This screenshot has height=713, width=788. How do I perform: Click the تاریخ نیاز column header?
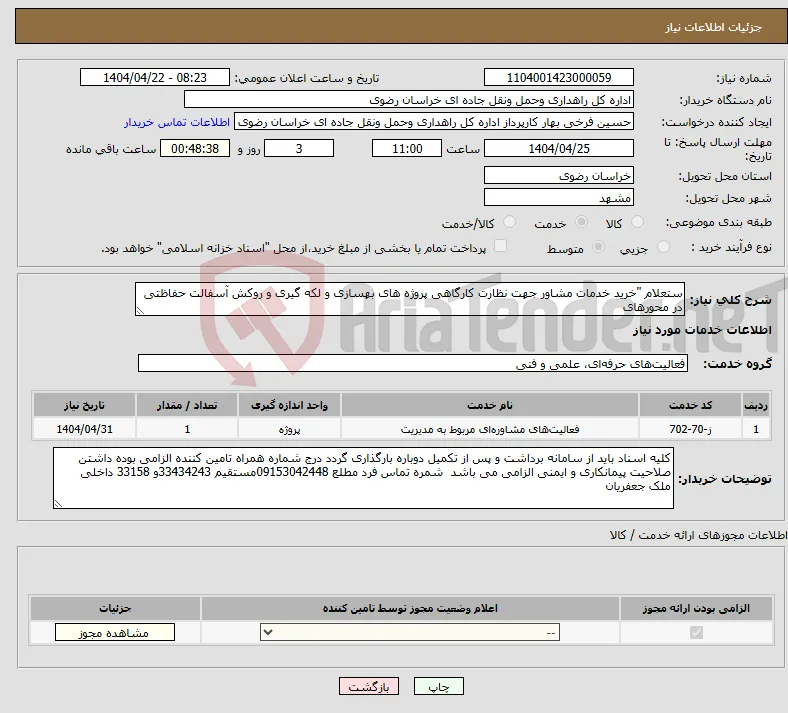[84, 405]
